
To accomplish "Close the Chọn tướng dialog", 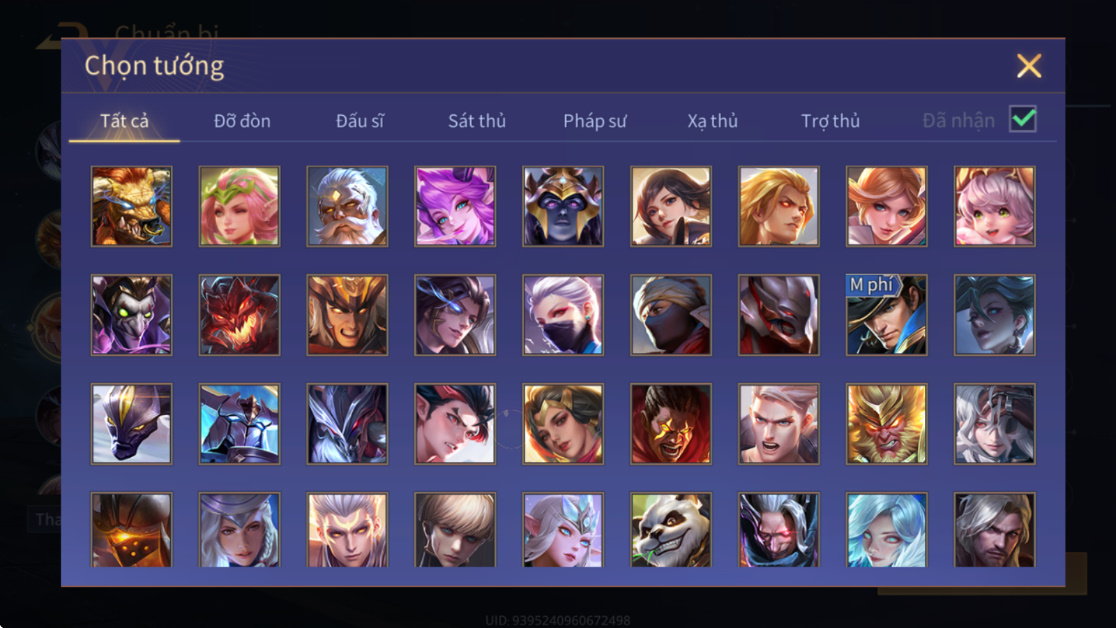I will tap(1028, 66).
